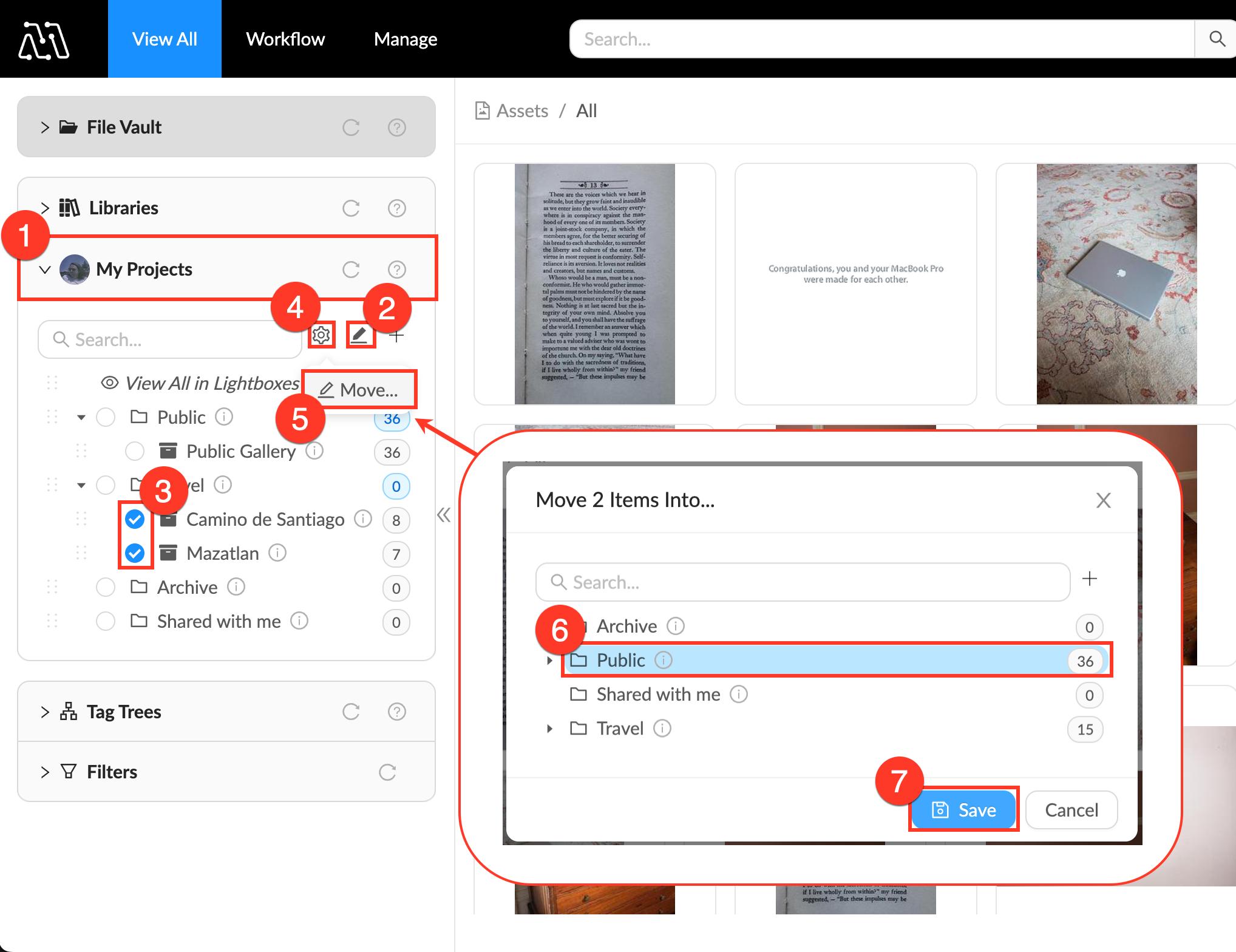Screen dimensions: 1236x952
Task: Click Cancel in the Move dialog
Action: [1071, 810]
